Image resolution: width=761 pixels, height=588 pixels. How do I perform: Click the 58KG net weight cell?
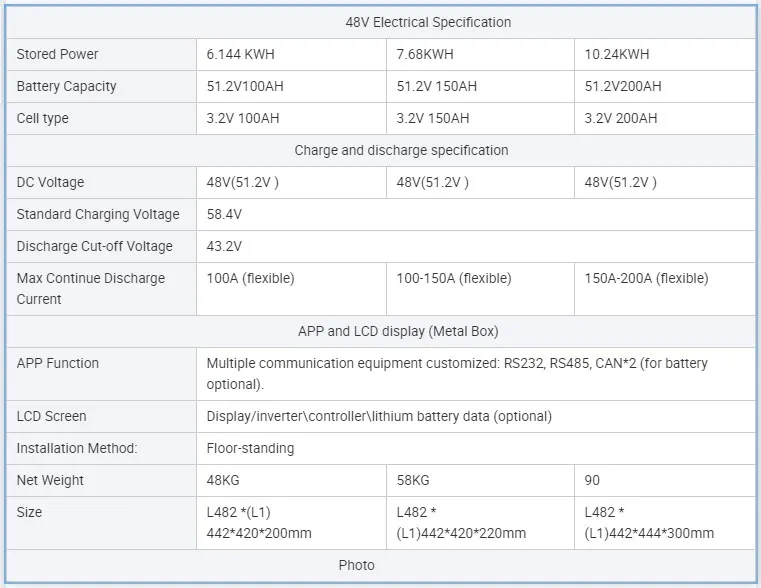[414, 480]
